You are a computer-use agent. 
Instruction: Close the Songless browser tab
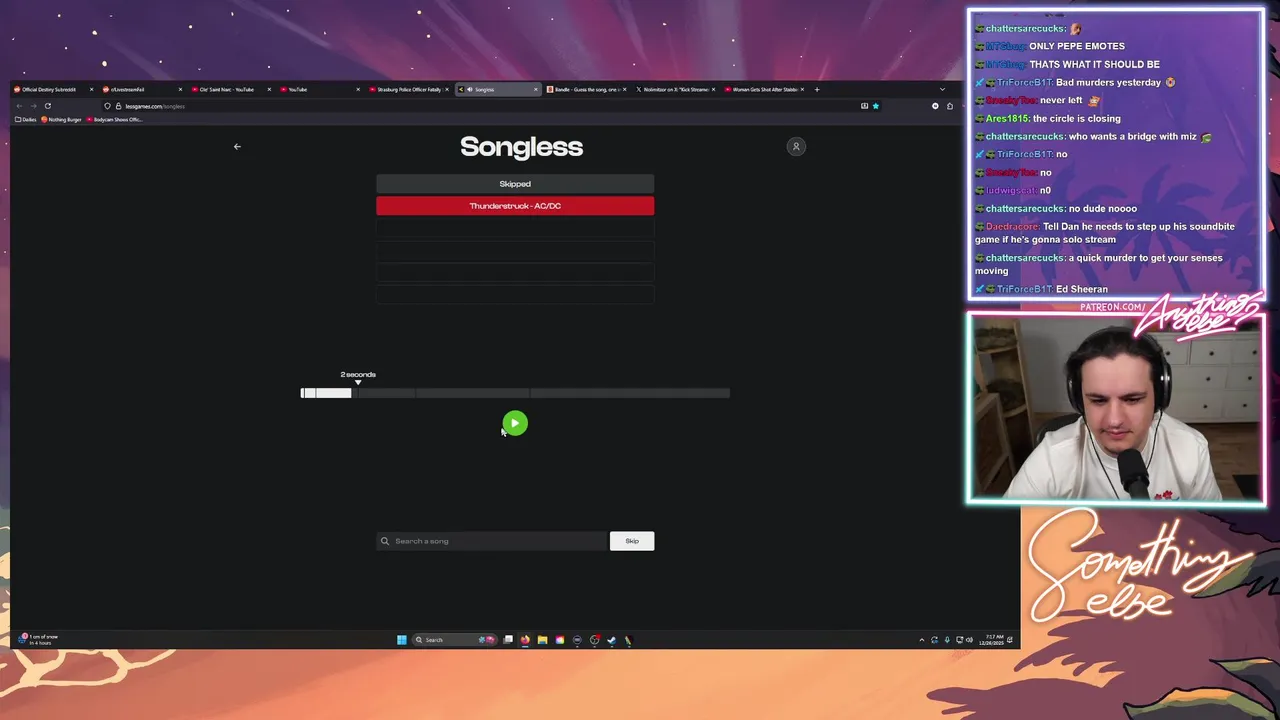[x=535, y=89]
